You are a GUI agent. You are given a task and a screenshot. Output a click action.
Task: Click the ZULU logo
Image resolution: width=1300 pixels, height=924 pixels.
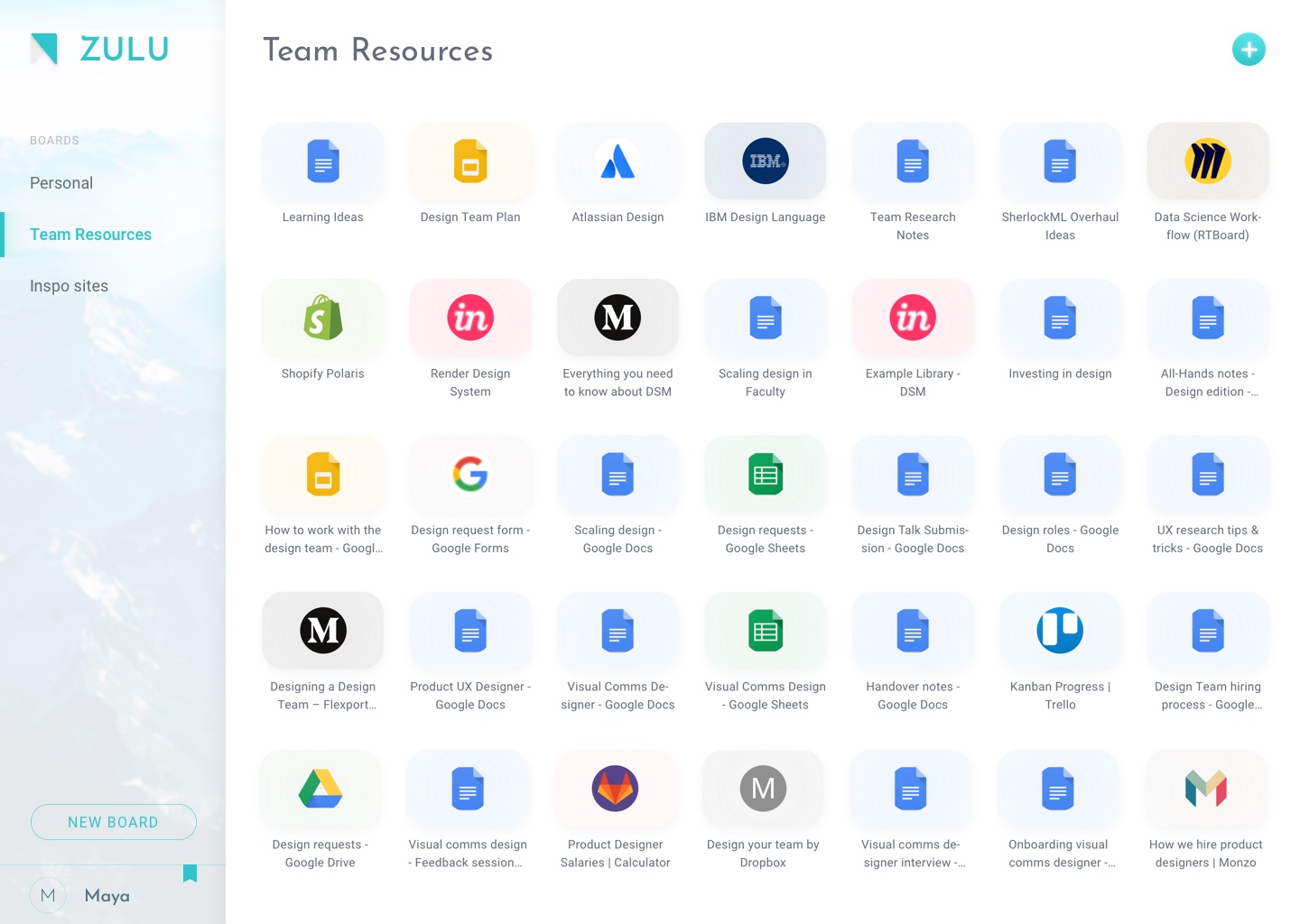[x=99, y=49]
